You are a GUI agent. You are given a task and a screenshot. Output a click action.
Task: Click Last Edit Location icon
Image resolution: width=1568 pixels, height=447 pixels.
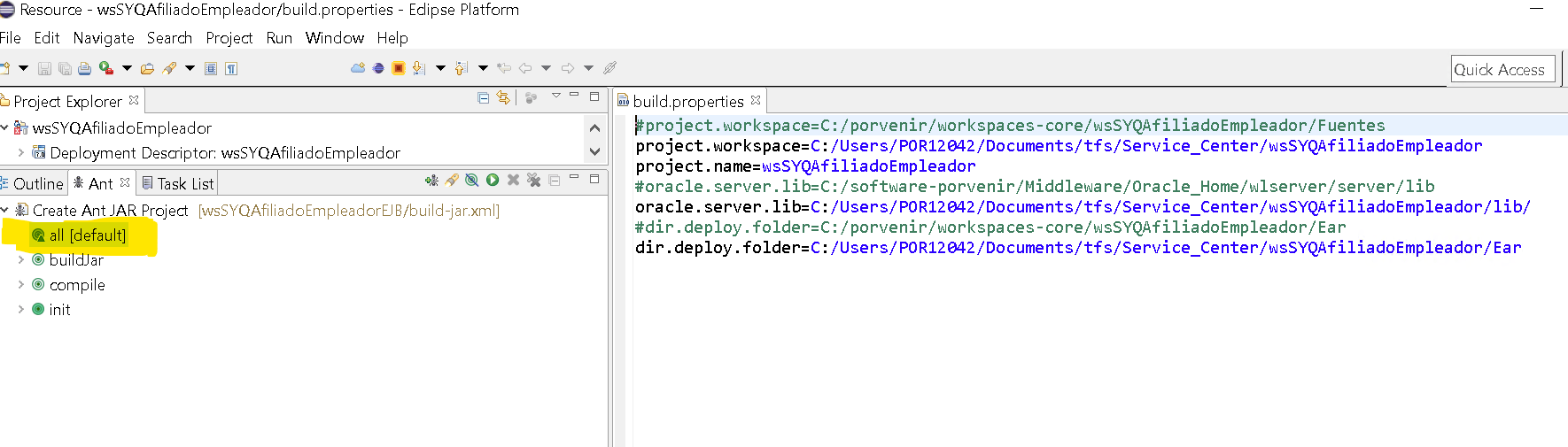pyautogui.click(x=504, y=68)
